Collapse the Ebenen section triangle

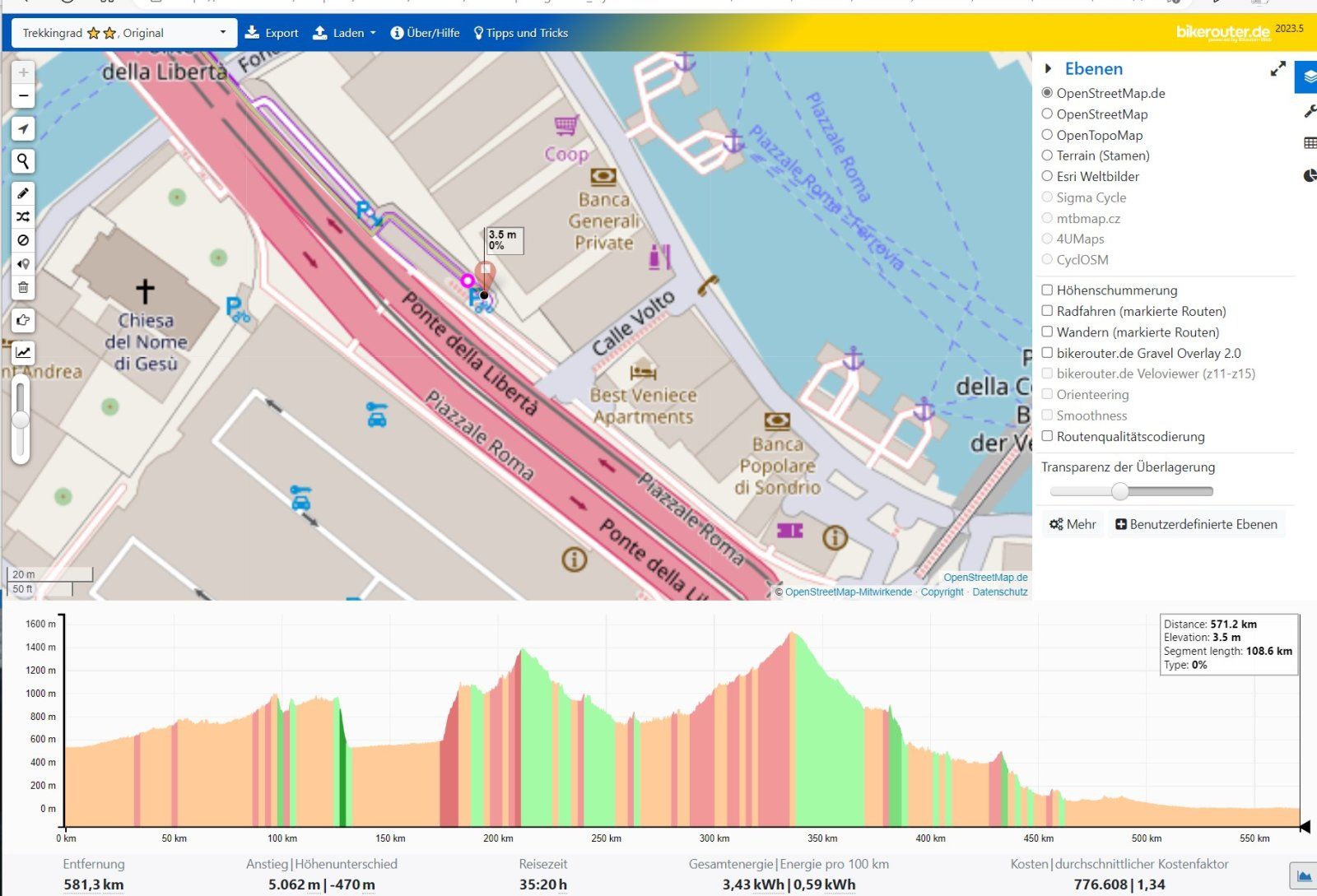(1048, 69)
